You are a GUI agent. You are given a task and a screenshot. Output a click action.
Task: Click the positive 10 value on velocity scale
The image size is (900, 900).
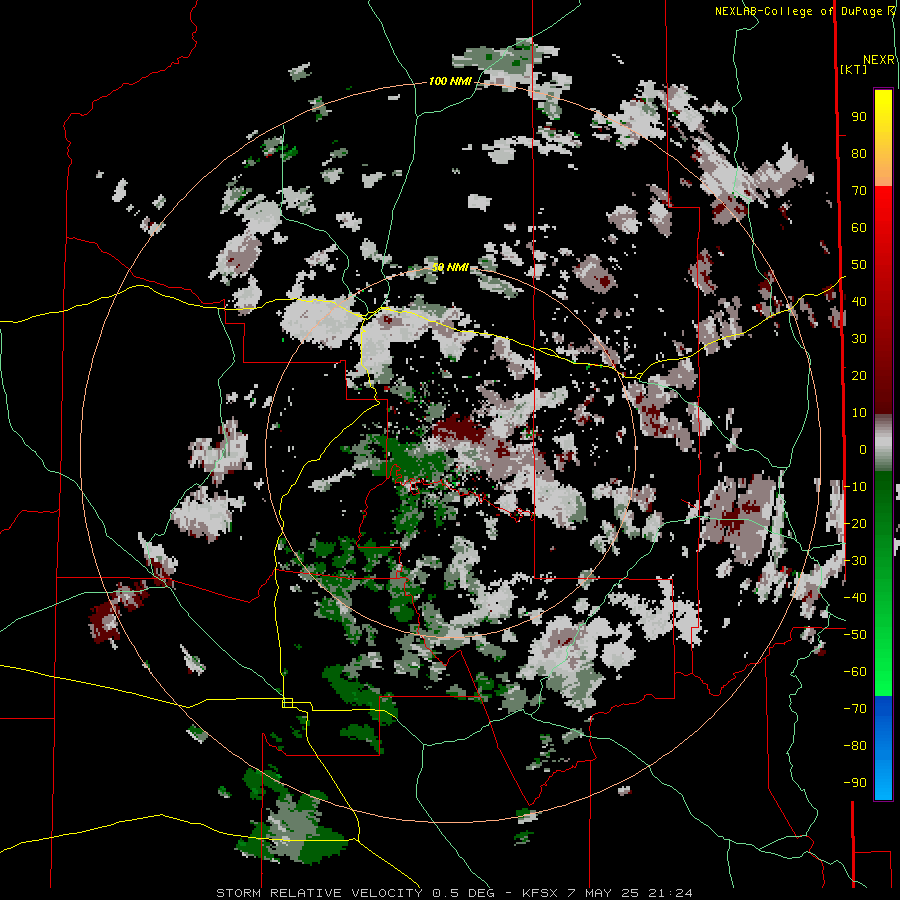click(859, 413)
